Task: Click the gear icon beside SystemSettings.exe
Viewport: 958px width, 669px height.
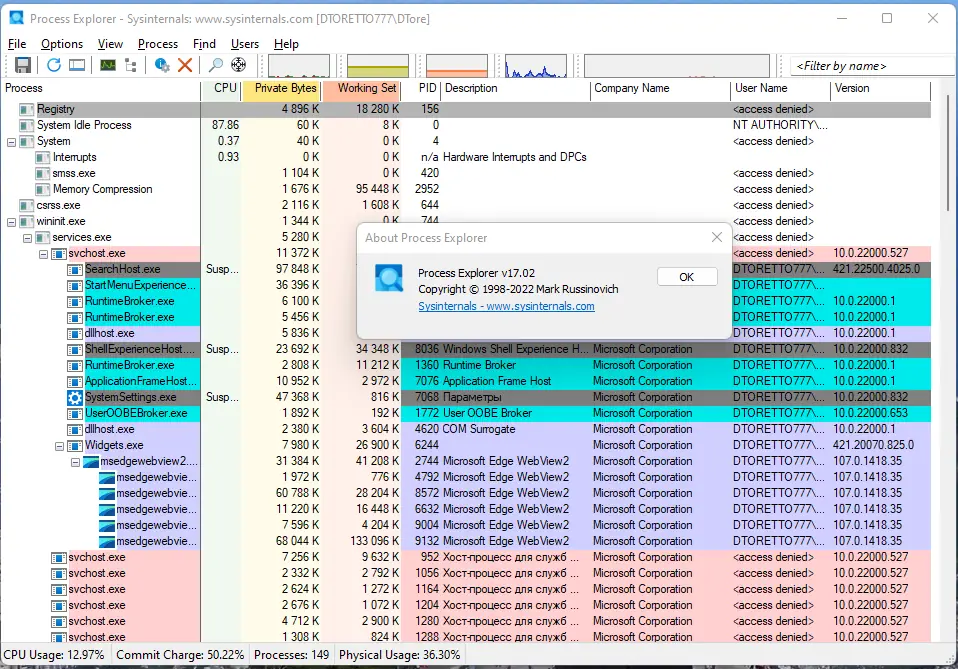Action: click(x=75, y=398)
